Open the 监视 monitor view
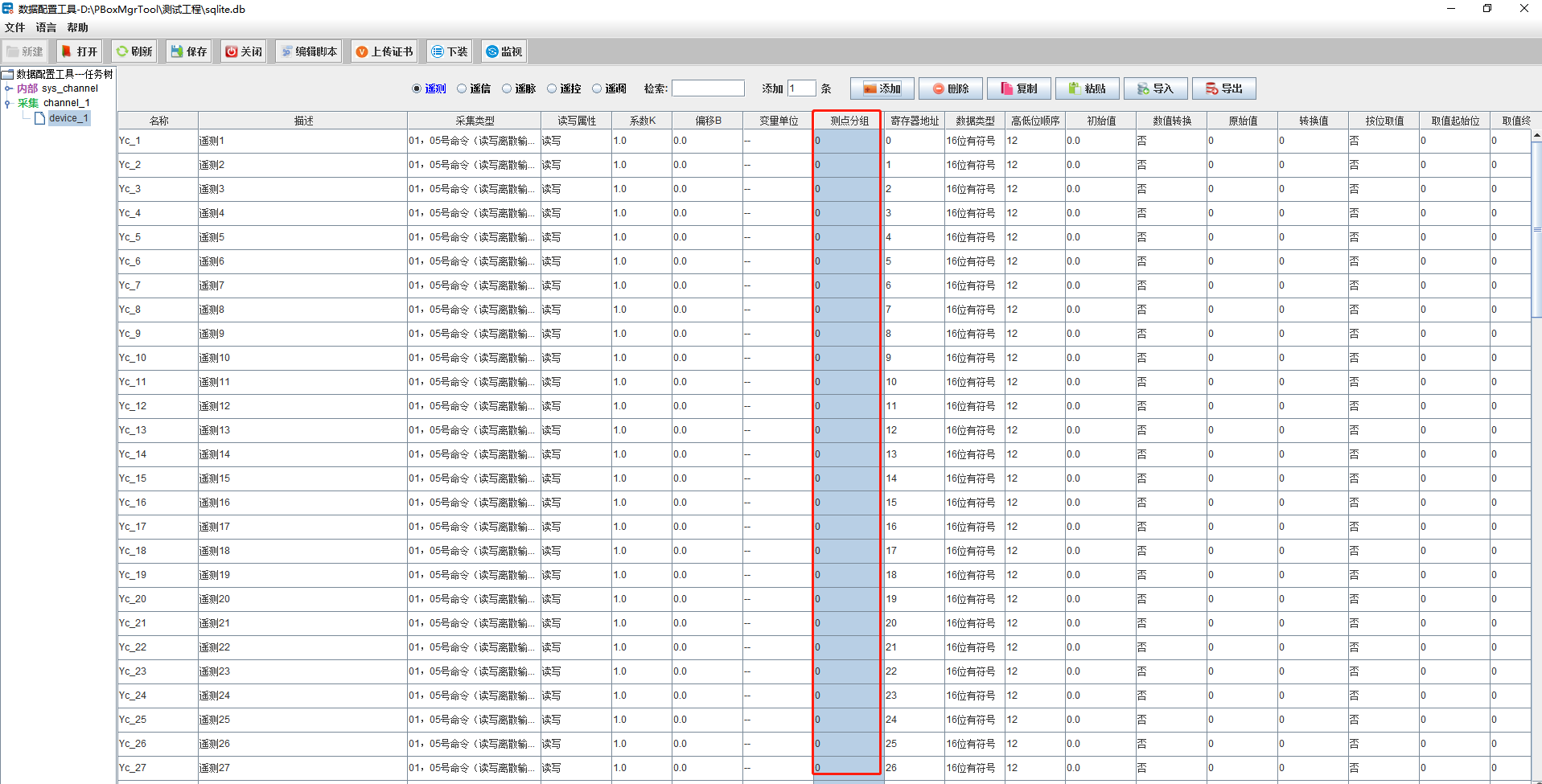The width and height of the screenshot is (1542, 784). click(x=504, y=51)
